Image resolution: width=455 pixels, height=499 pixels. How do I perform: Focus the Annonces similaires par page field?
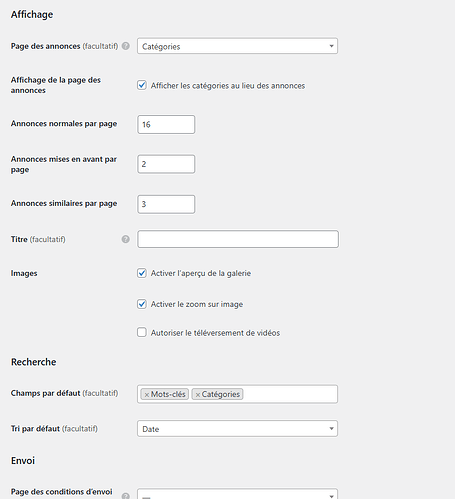[166, 204]
